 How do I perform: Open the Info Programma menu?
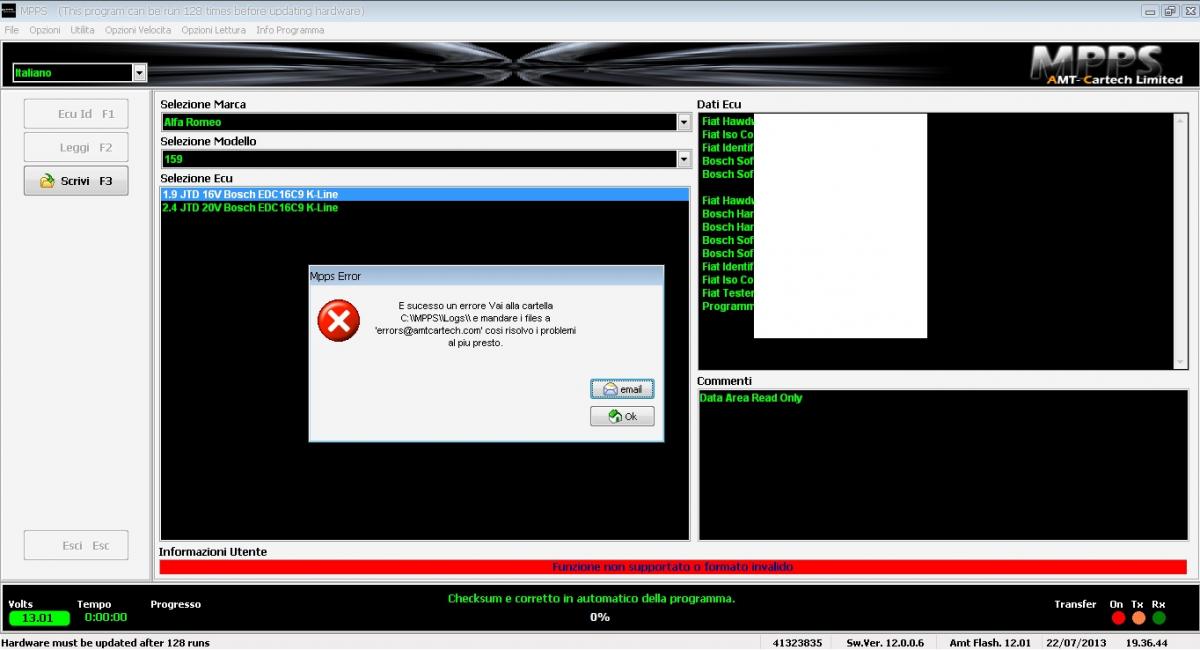coord(290,30)
